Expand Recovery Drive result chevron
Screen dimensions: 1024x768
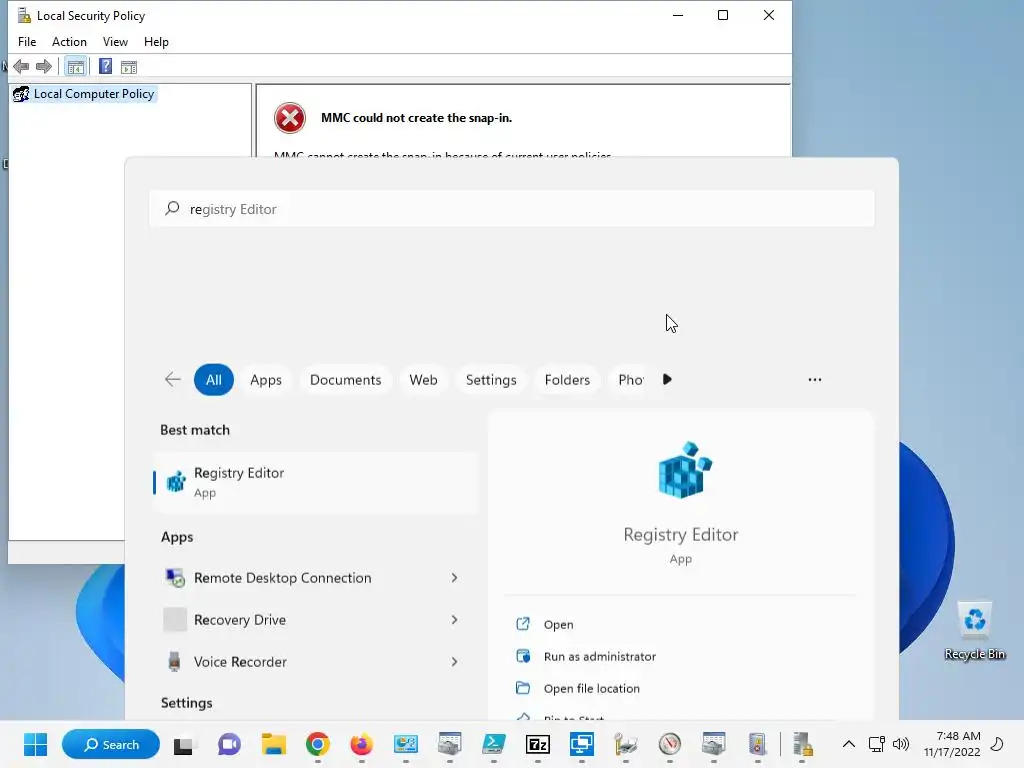455,620
